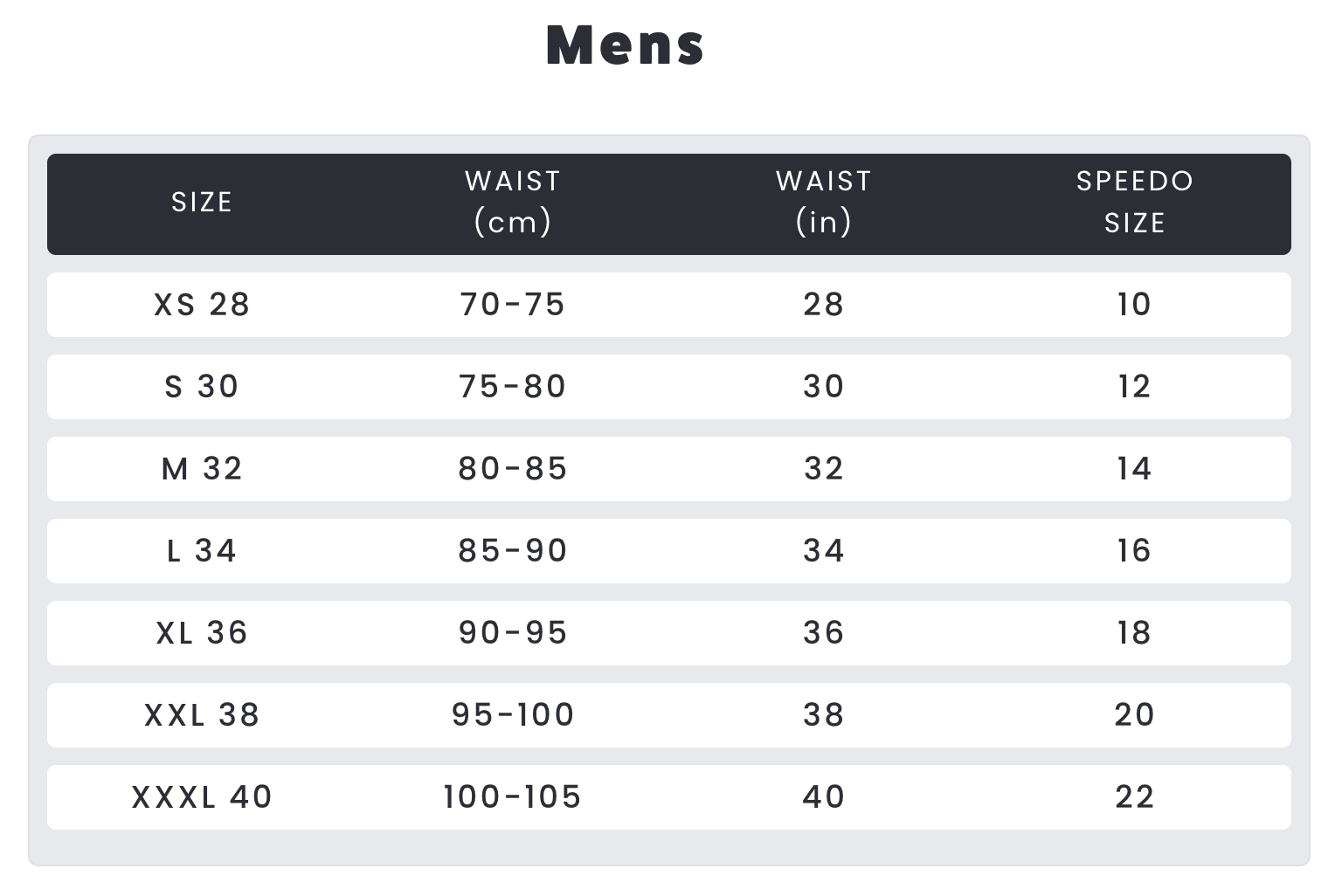The width and height of the screenshot is (1342, 896).
Task: Select the M 32 size cell
Action: [x=202, y=469]
